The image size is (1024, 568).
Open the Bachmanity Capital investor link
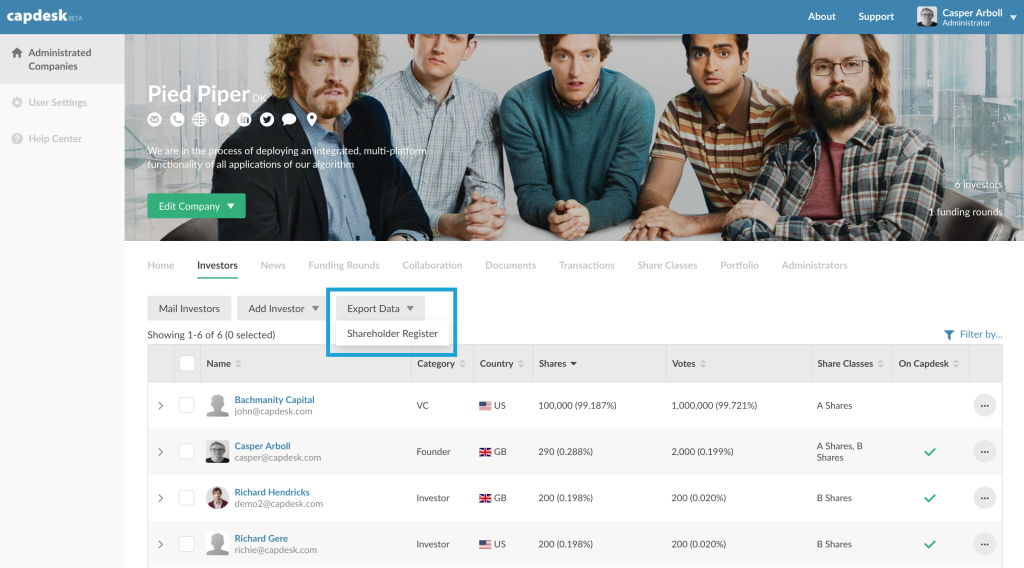[x=274, y=400]
